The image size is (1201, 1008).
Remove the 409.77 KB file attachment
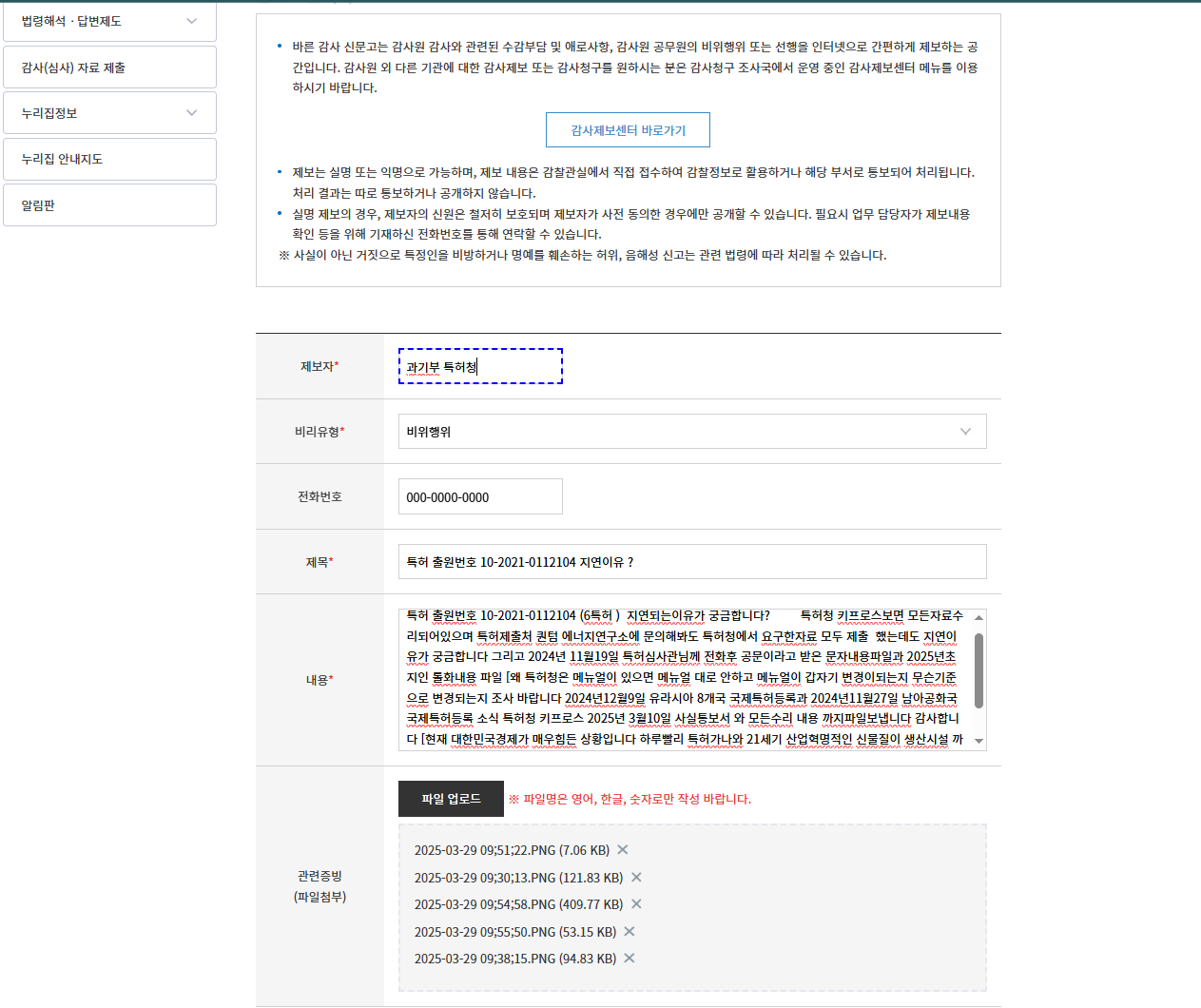(x=635, y=904)
